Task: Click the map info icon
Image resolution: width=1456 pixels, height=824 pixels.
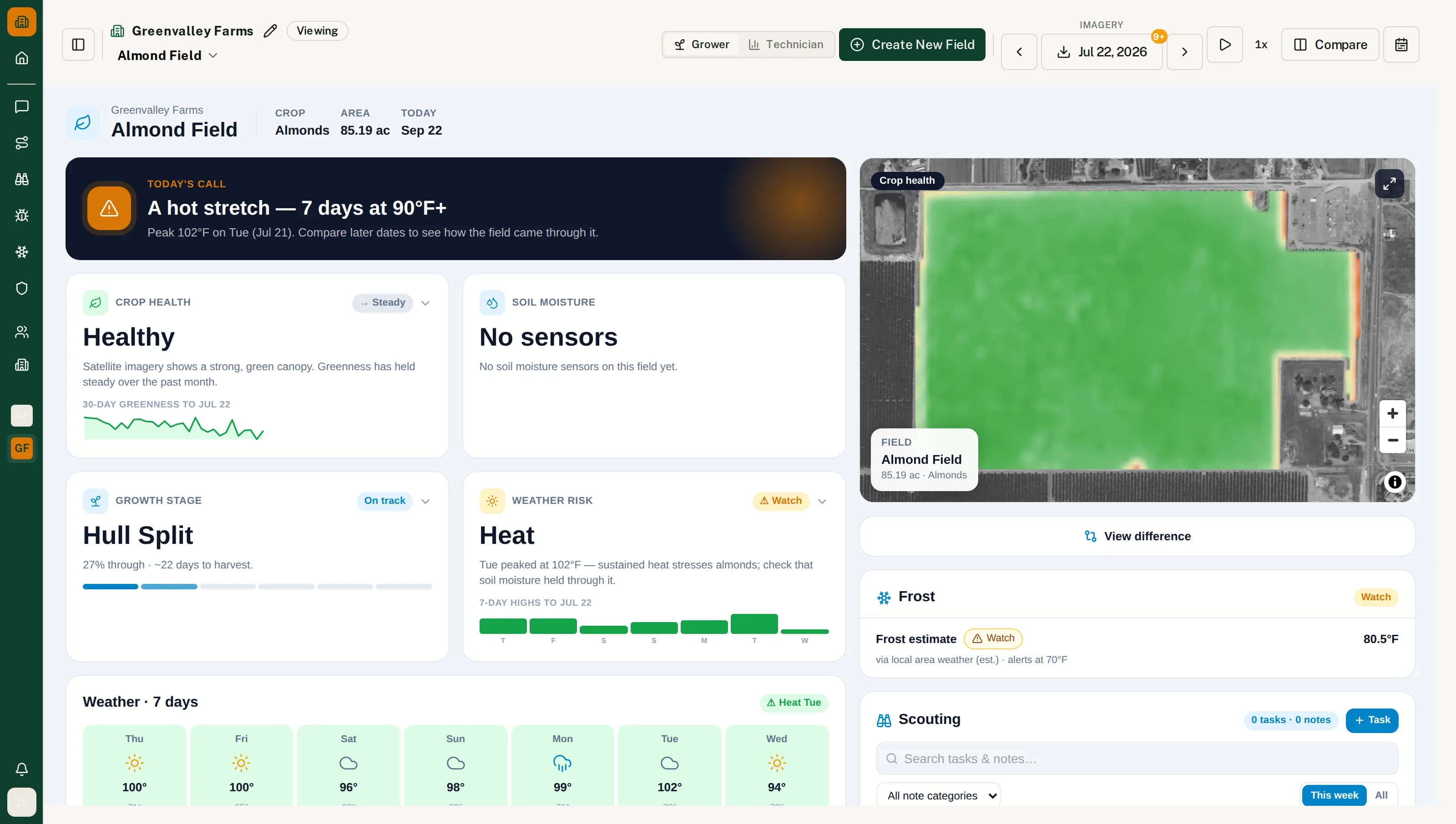Action: [1394, 482]
